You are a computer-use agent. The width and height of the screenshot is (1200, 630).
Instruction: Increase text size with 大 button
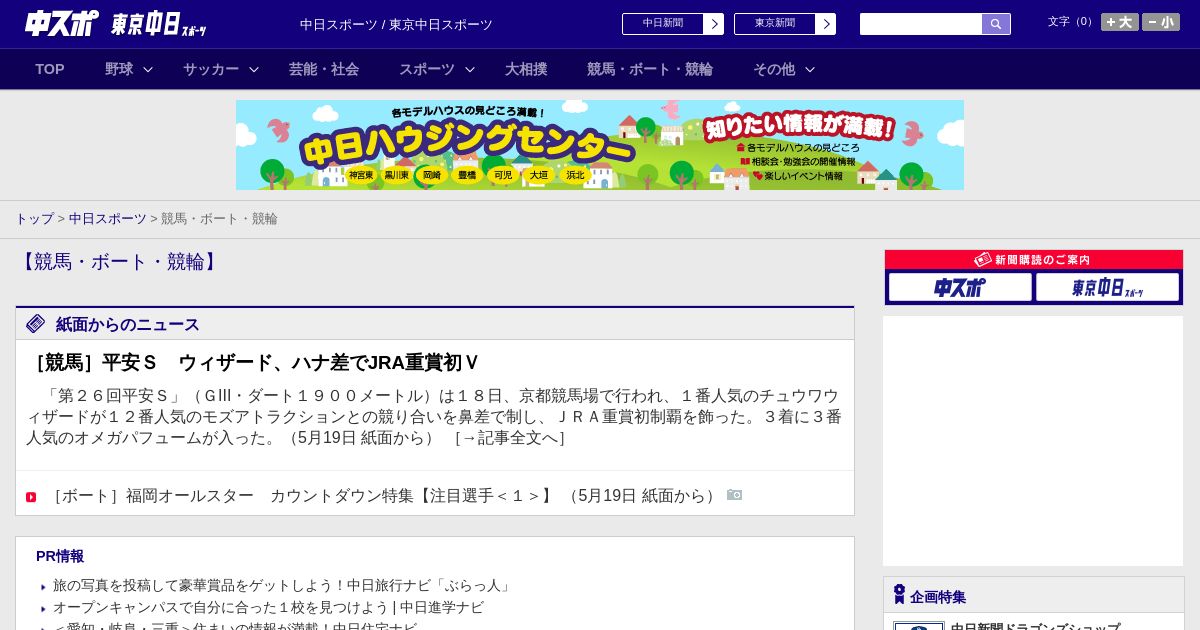(x=1120, y=22)
